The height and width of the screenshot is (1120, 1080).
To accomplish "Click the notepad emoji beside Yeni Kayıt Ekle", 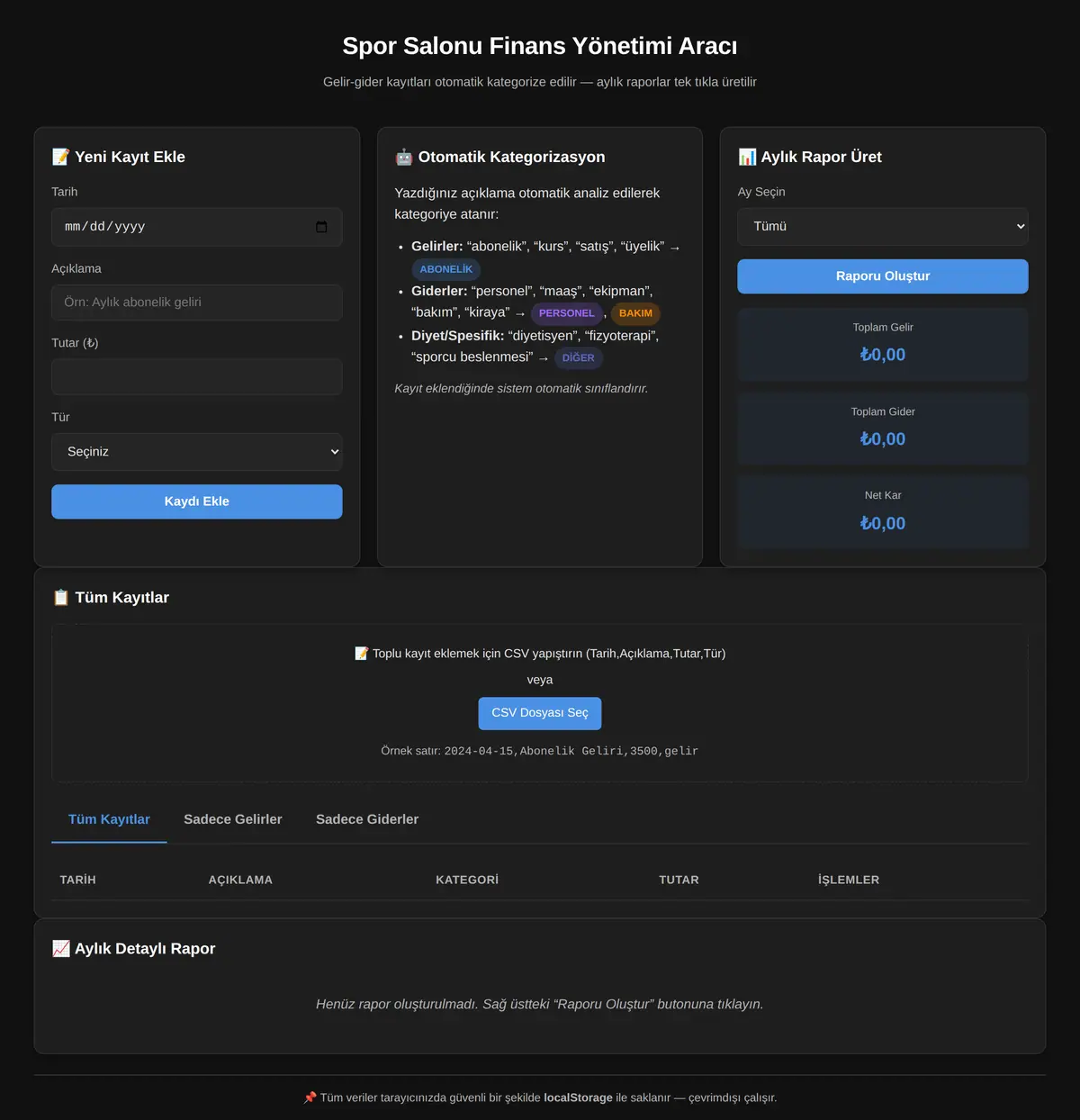I will coord(61,157).
